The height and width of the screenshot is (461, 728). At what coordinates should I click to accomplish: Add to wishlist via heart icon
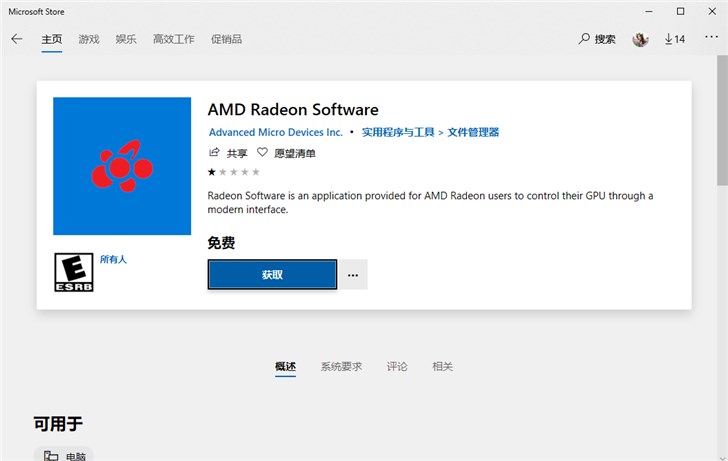click(x=262, y=153)
